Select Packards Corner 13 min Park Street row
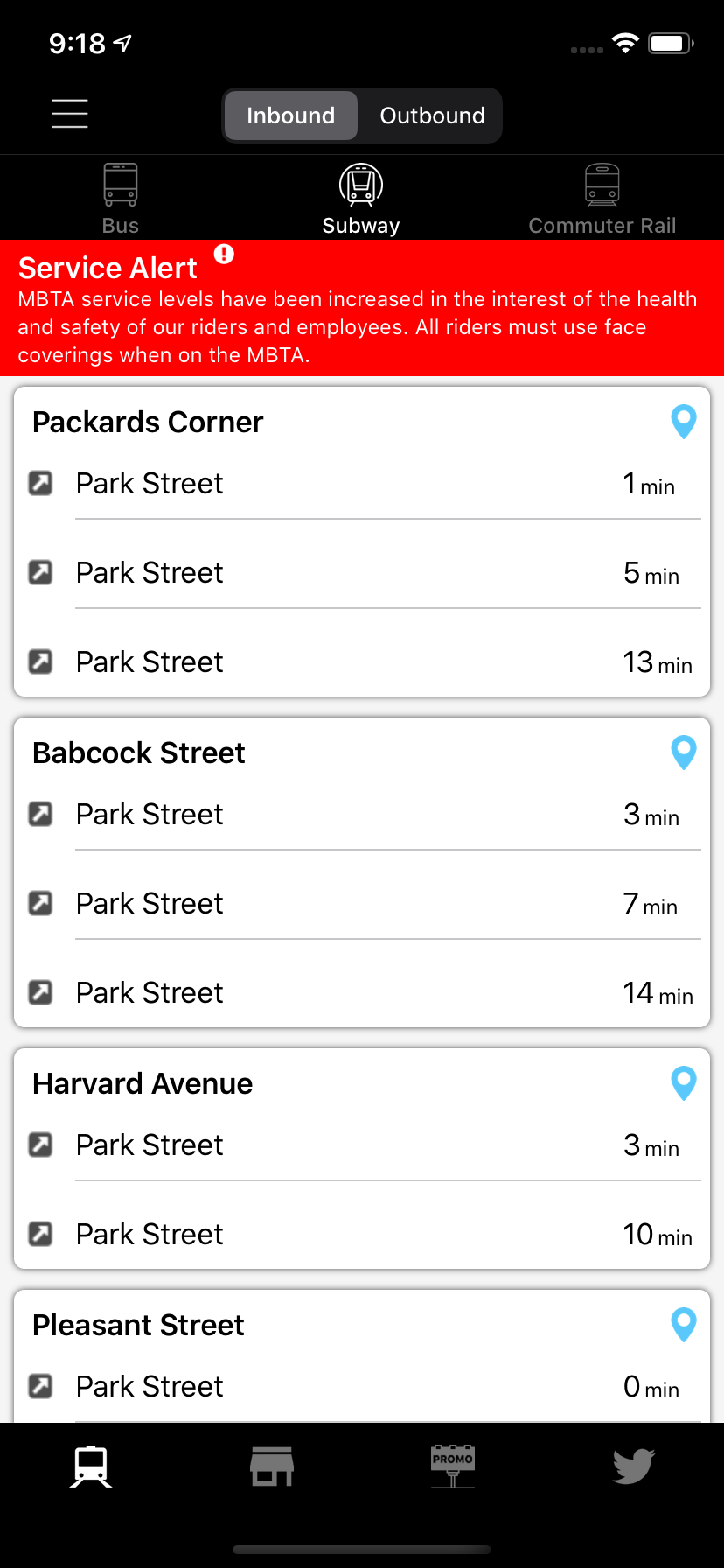Screen dimensions: 724x1568 coord(362,661)
